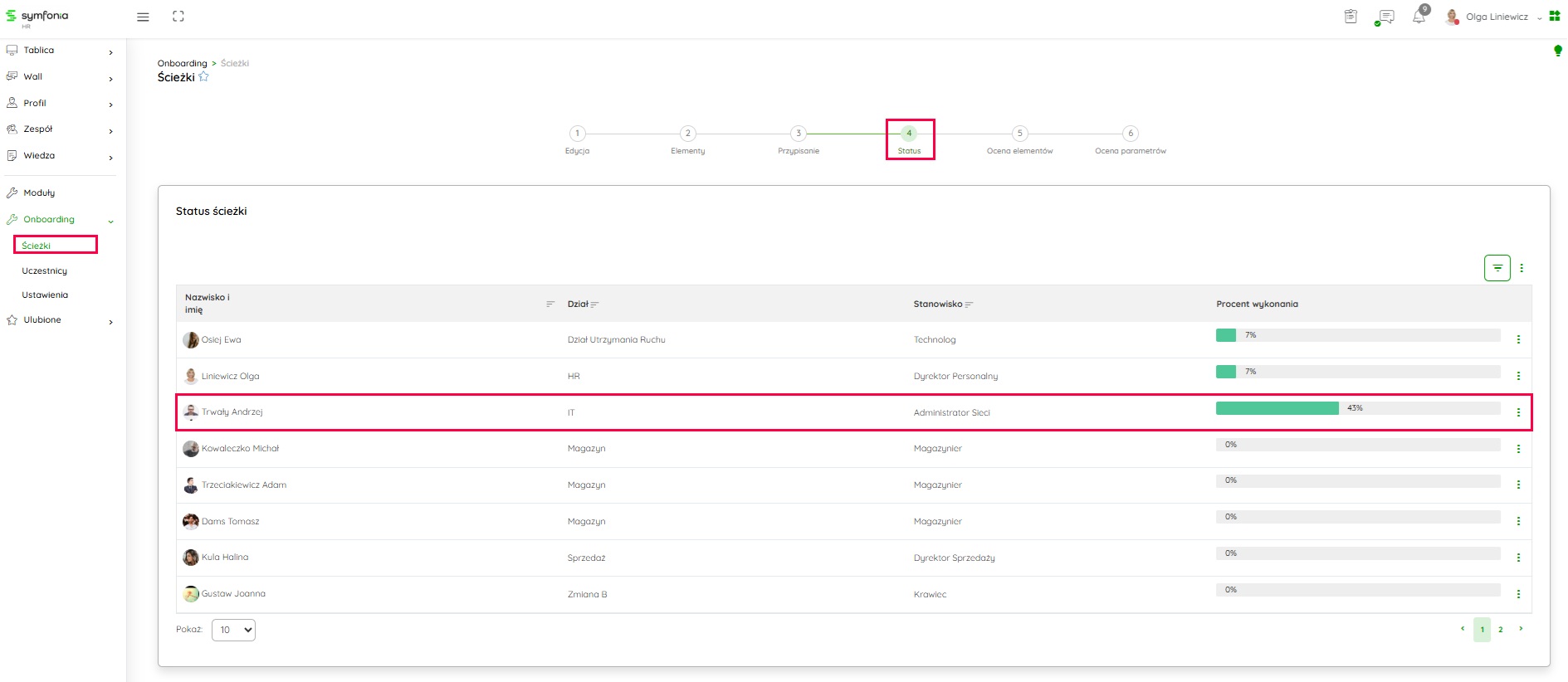
Task: Click the hamburger menu icon
Action: 143,17
